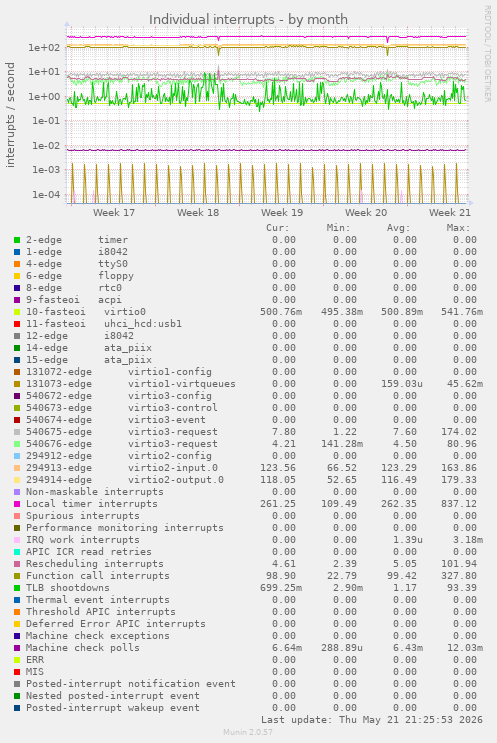The image size is (497, 743).
Task: Click the Max: column header
Action: coord(459,228)
